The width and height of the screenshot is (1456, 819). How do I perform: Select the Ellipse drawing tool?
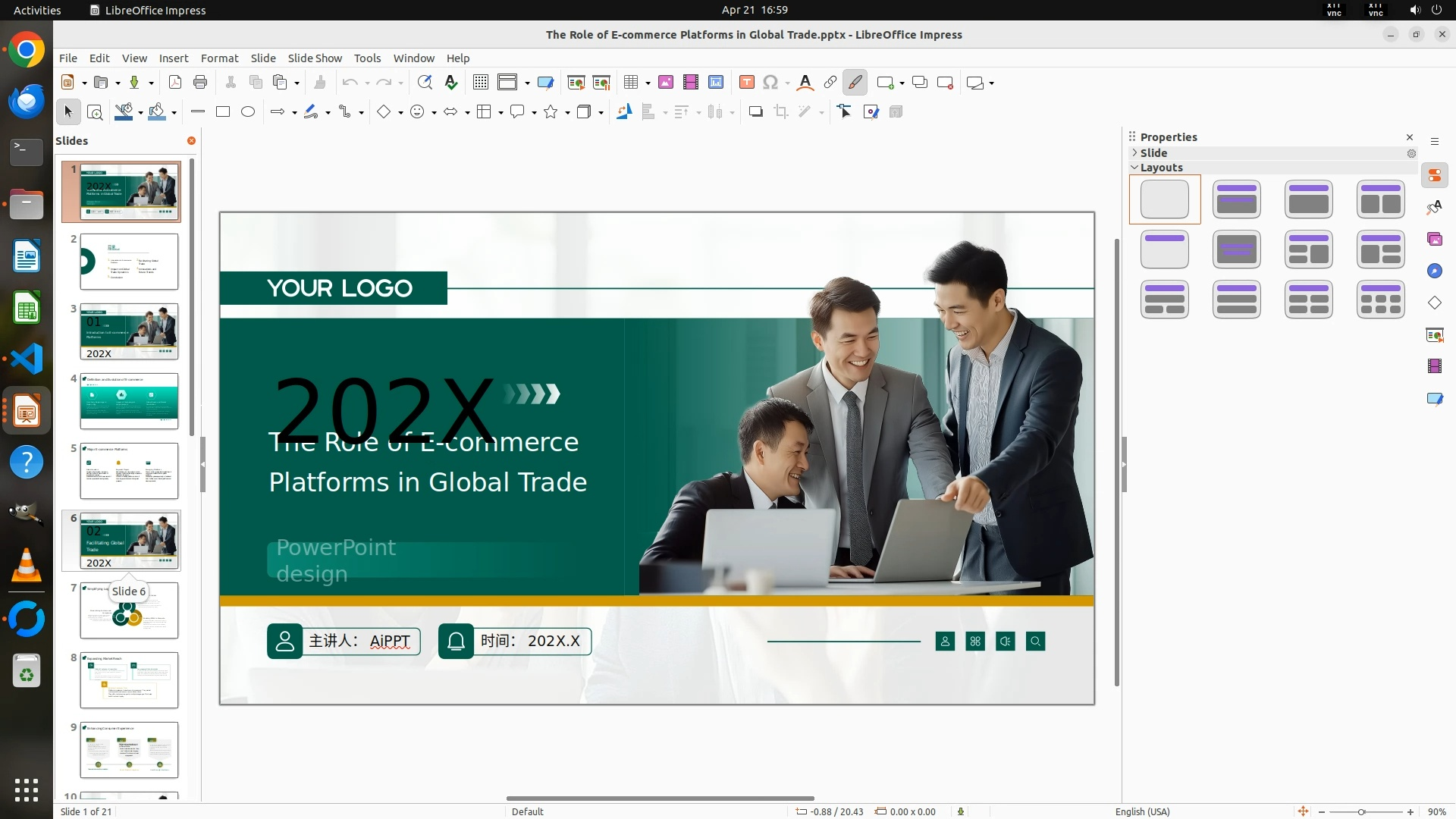point(248,112)
